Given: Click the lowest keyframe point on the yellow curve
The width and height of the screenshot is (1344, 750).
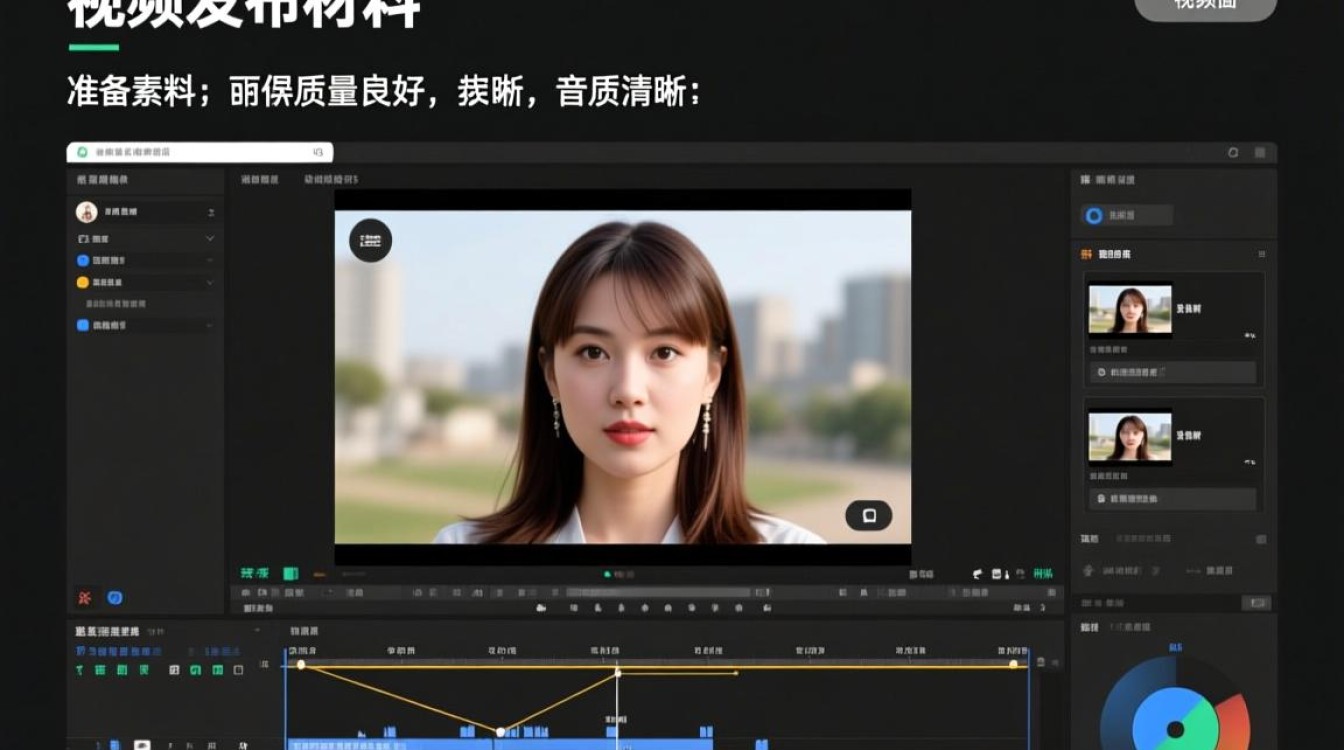Looking at the screenshot, I should pos(500,732).
